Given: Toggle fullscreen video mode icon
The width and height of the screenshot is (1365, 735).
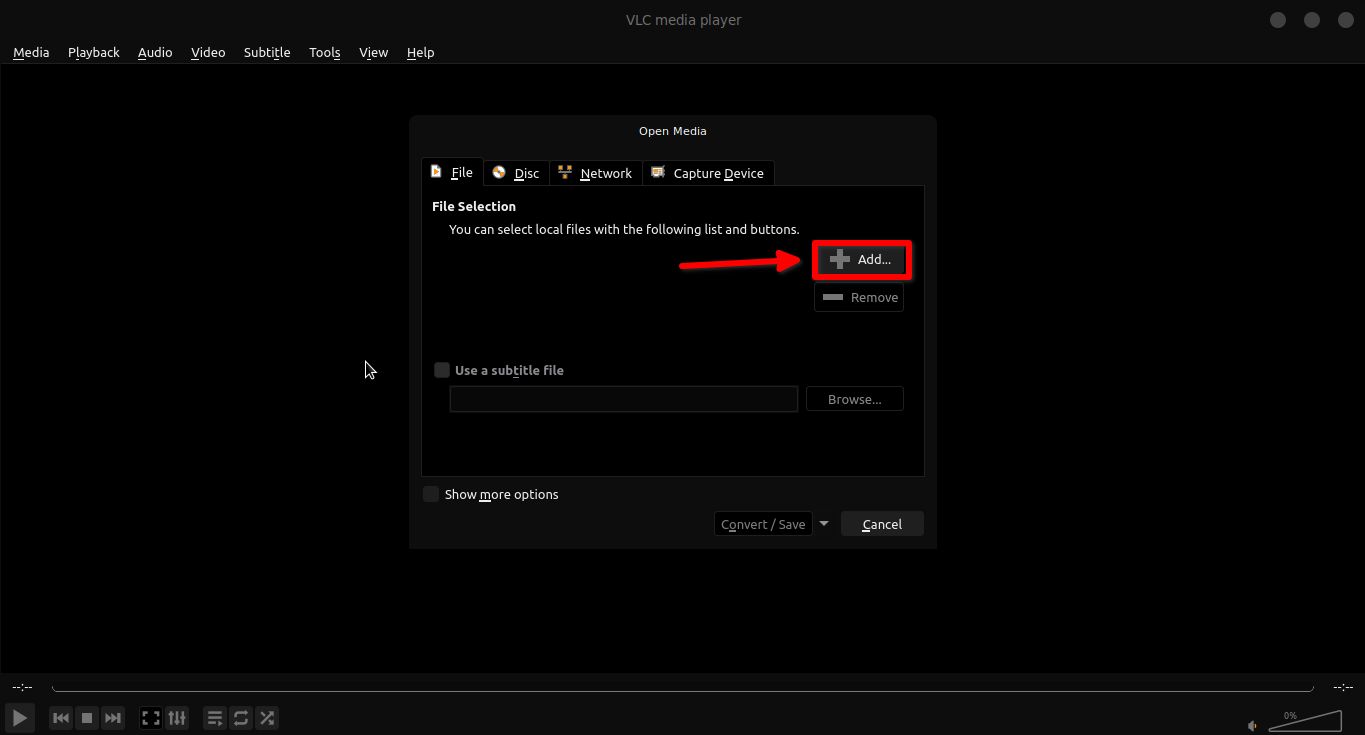Looking at the screenshot, I should click(151, 718).
